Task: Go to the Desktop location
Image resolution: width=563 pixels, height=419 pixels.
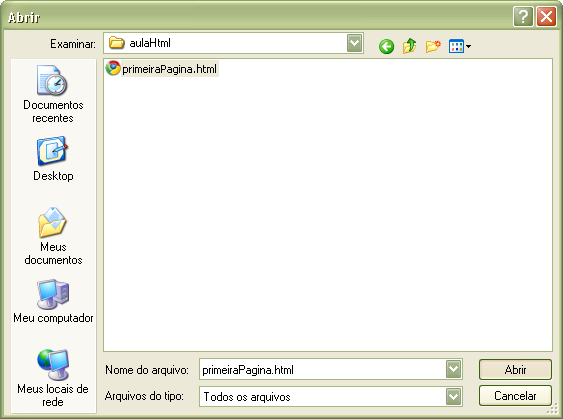Action: [x=53, y=159]
